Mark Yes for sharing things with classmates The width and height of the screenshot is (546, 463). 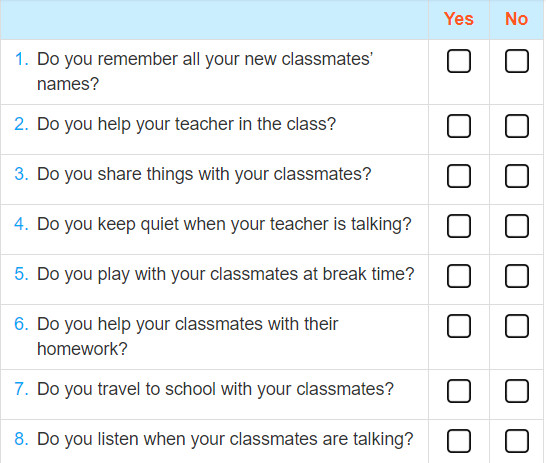pos(459,176)
